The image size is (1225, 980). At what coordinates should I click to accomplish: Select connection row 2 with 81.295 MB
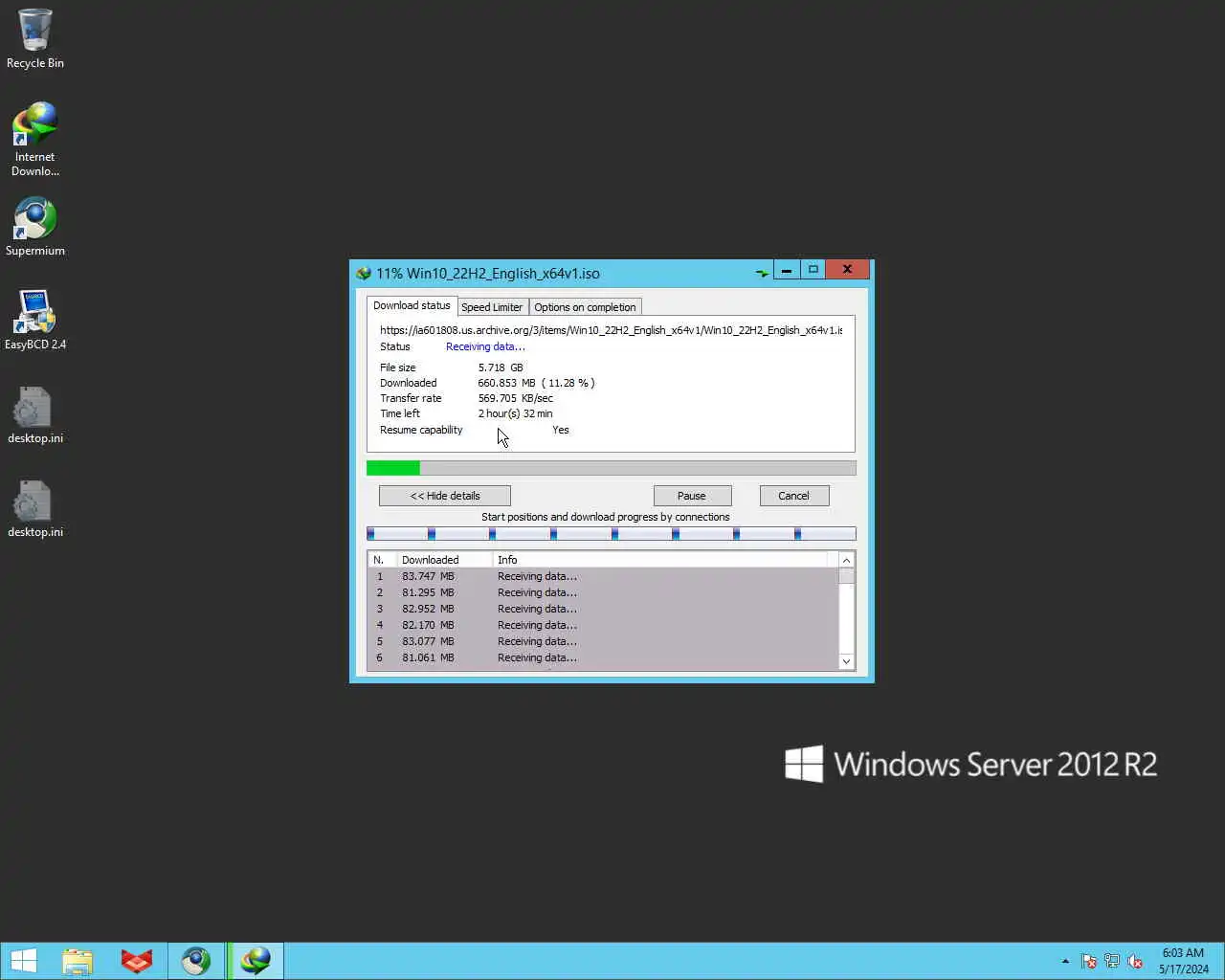click(603, 592)
